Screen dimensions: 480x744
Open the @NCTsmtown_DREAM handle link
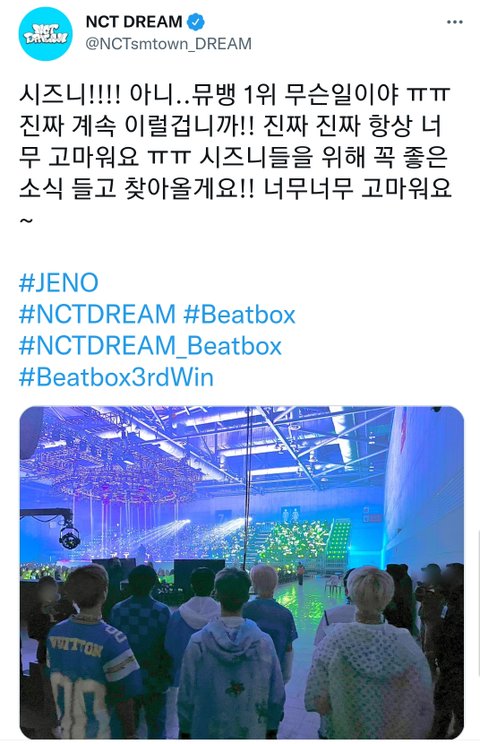coord(168,44)
